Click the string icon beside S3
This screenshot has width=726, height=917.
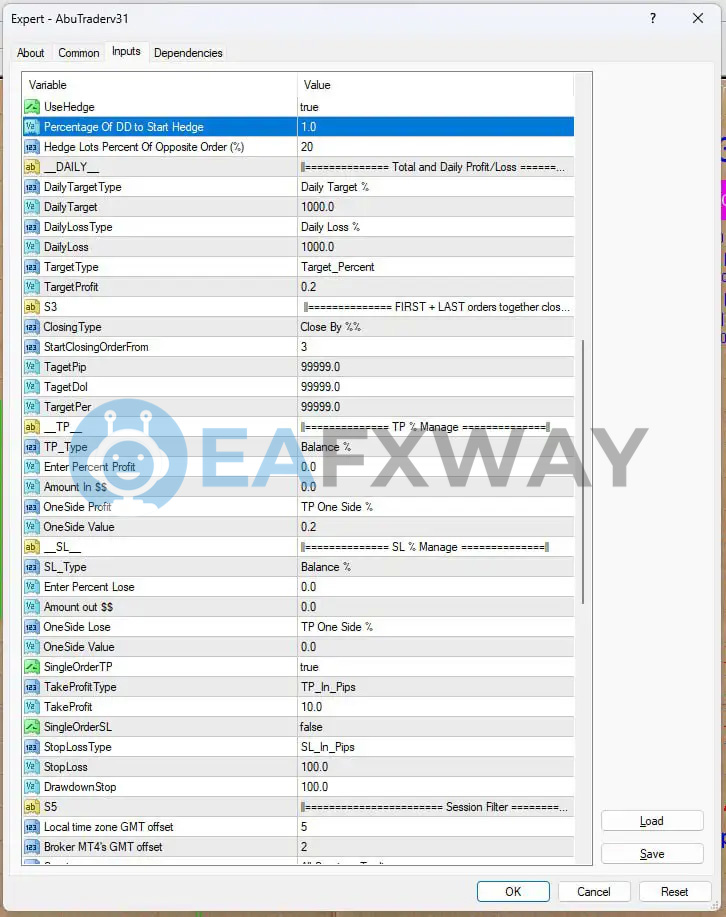[x=32, y=306]
